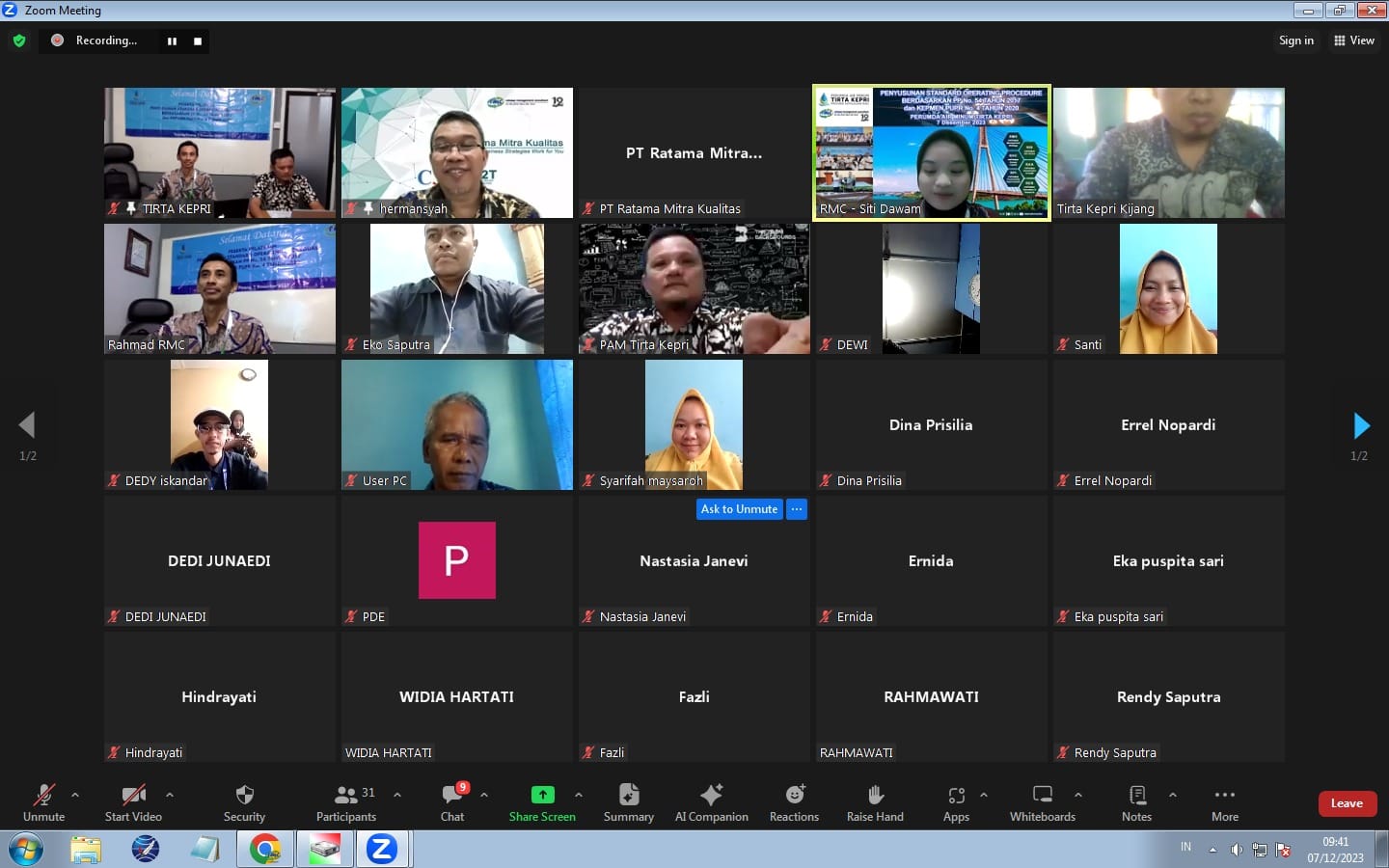Screen dimensions: 1389x868
Task: Open the View layout menu
Action: coord(1354,41)
